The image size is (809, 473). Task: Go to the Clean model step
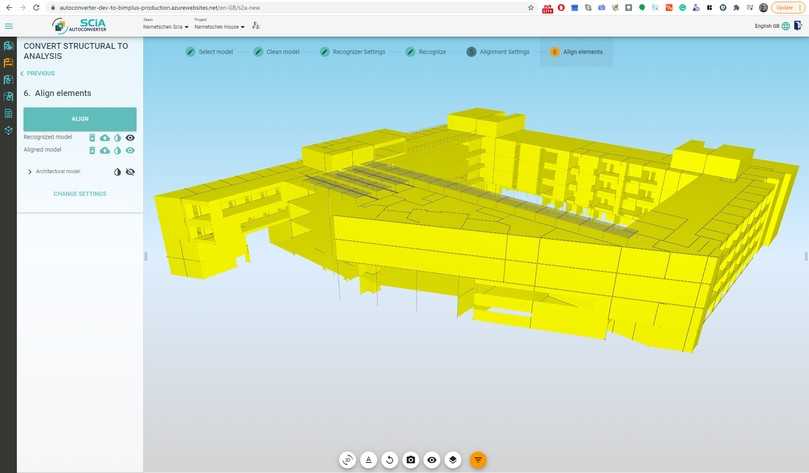click(x=278, y=52)
